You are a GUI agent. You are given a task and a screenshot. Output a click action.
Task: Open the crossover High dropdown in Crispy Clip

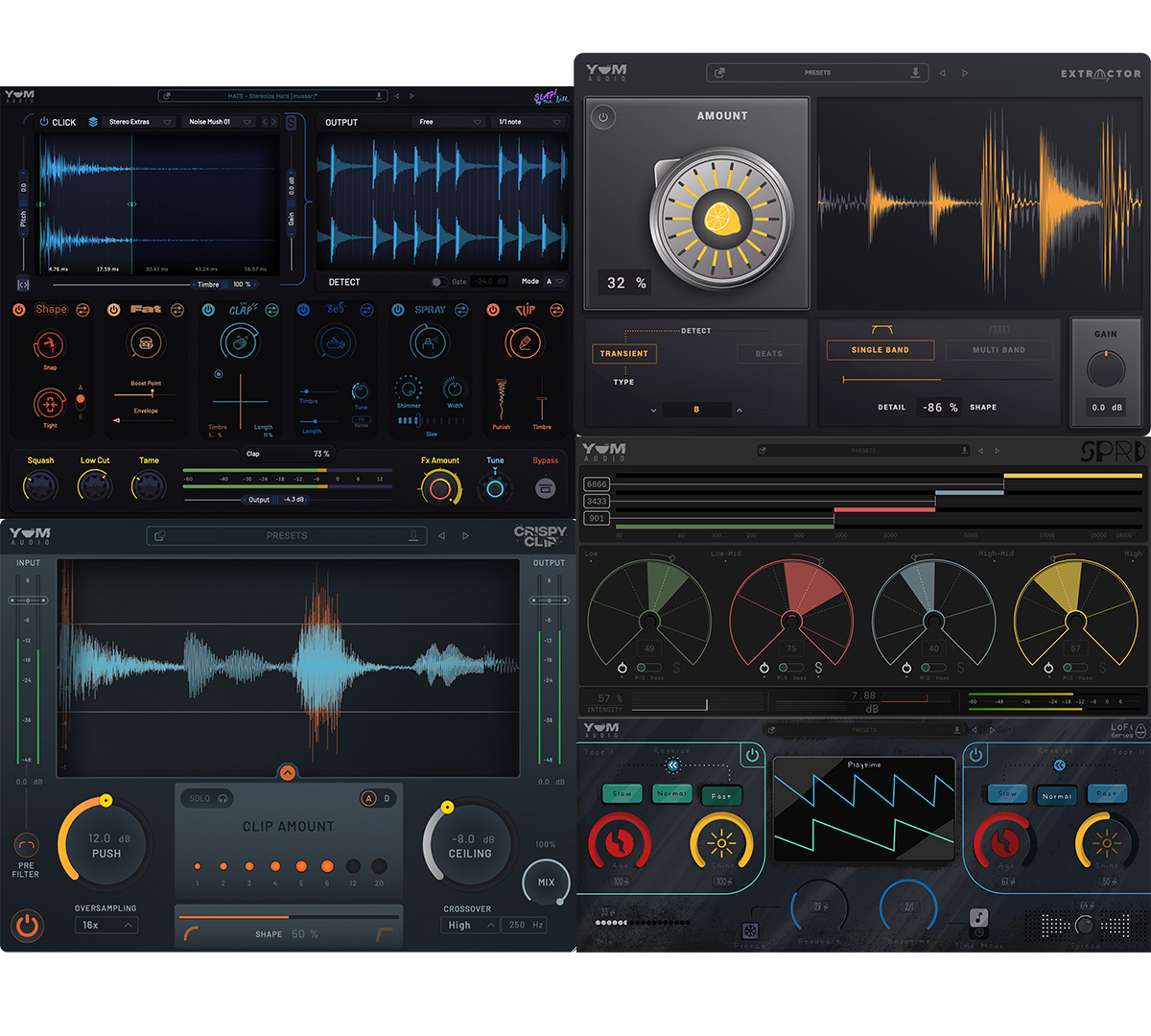pos(469,925)
